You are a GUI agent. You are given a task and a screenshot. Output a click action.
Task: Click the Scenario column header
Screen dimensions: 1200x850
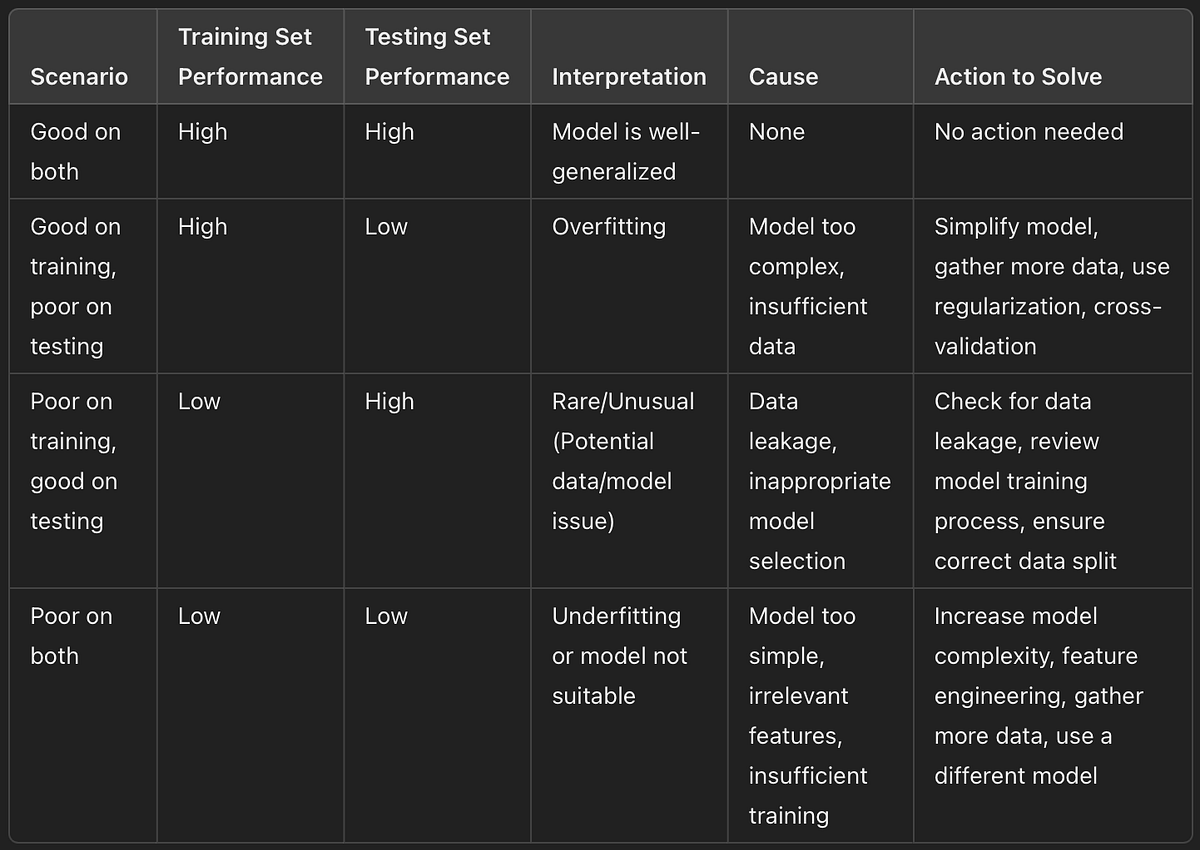point(79,77)
